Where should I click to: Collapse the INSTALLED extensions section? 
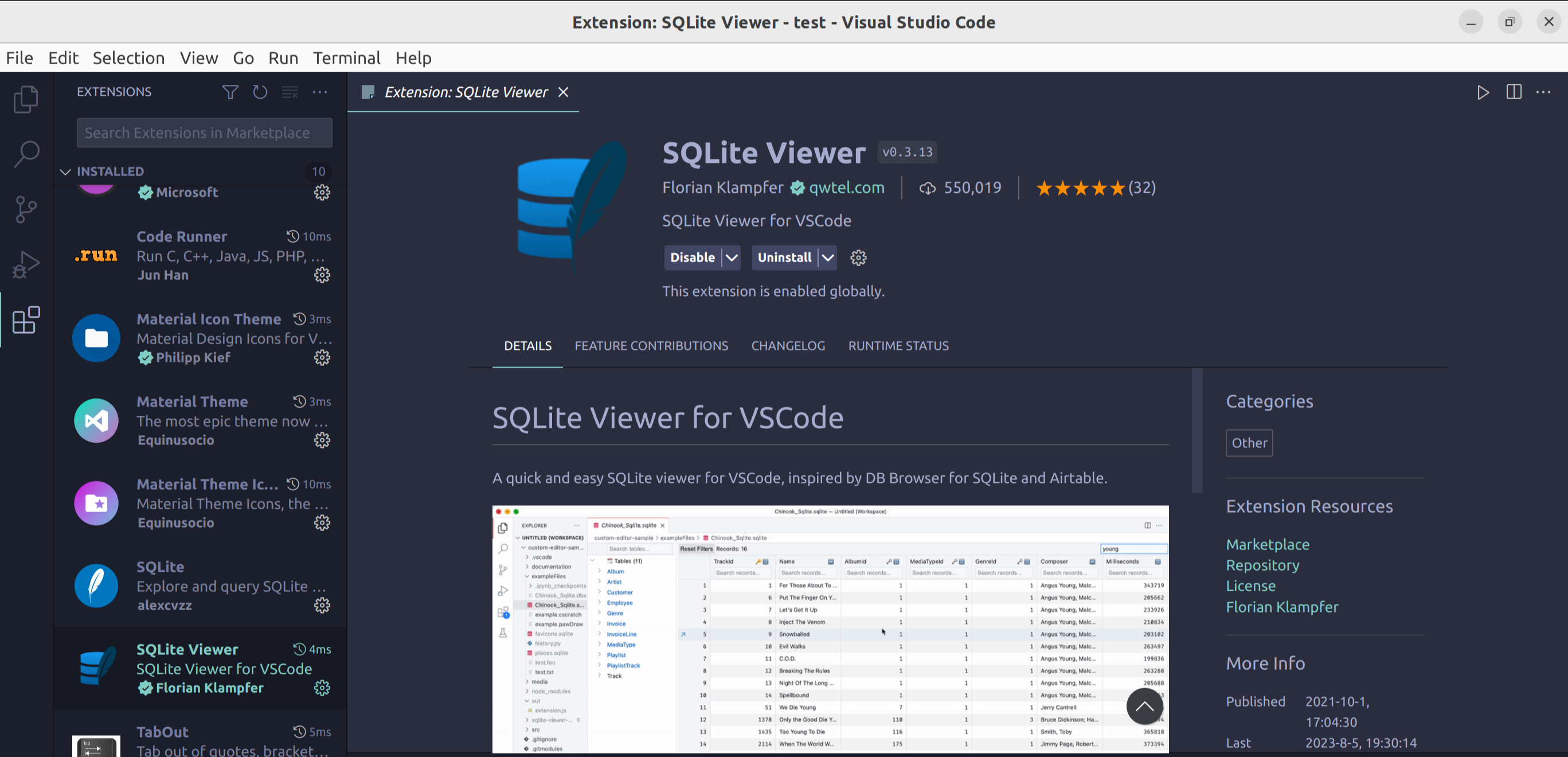tap(65, 171)
